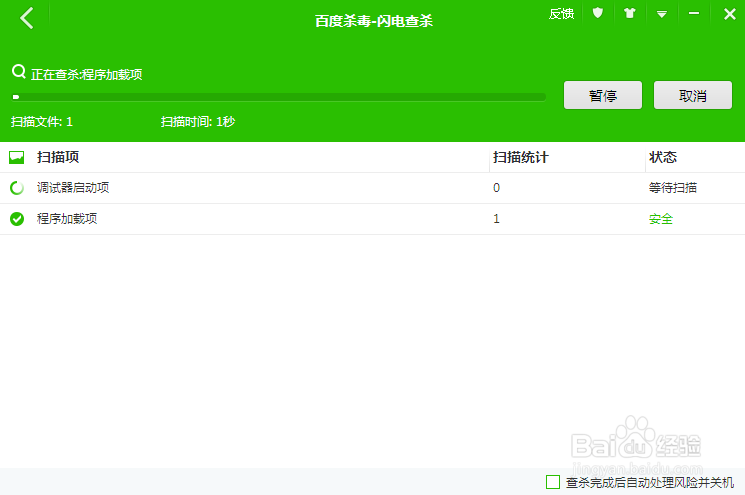Go back with the left arrow icon
The image size is (745, 495).
click(27, 18)
